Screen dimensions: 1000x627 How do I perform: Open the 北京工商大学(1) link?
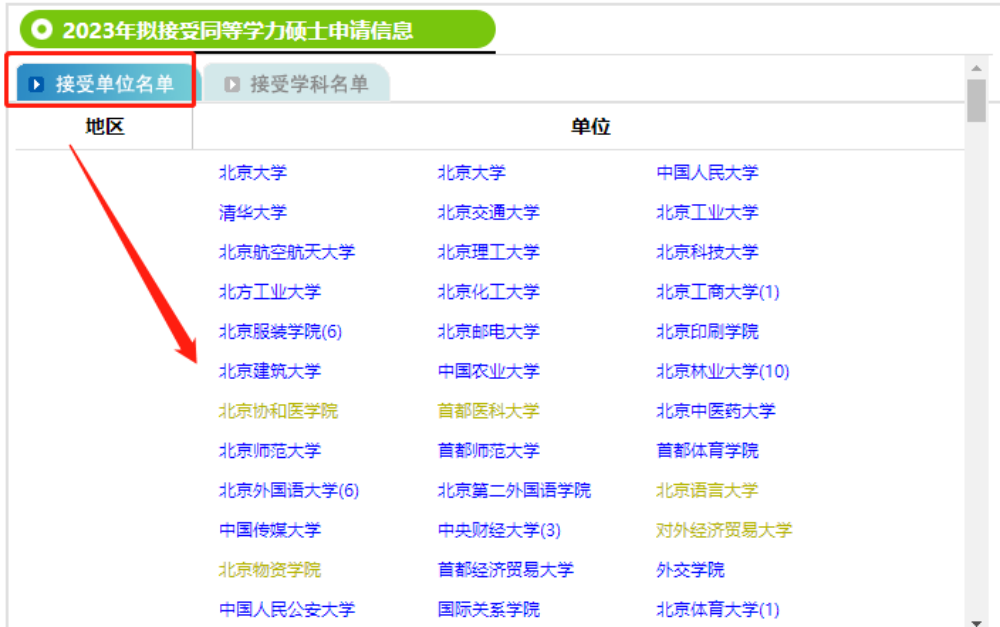point(718,291)
